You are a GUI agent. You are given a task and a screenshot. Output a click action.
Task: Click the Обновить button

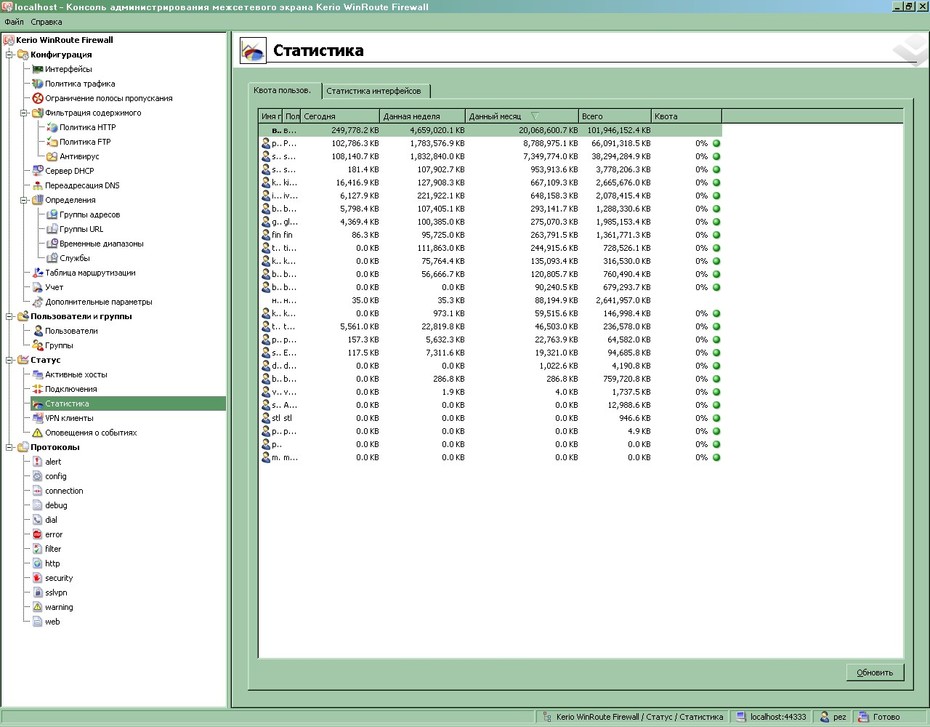[875, 672]
